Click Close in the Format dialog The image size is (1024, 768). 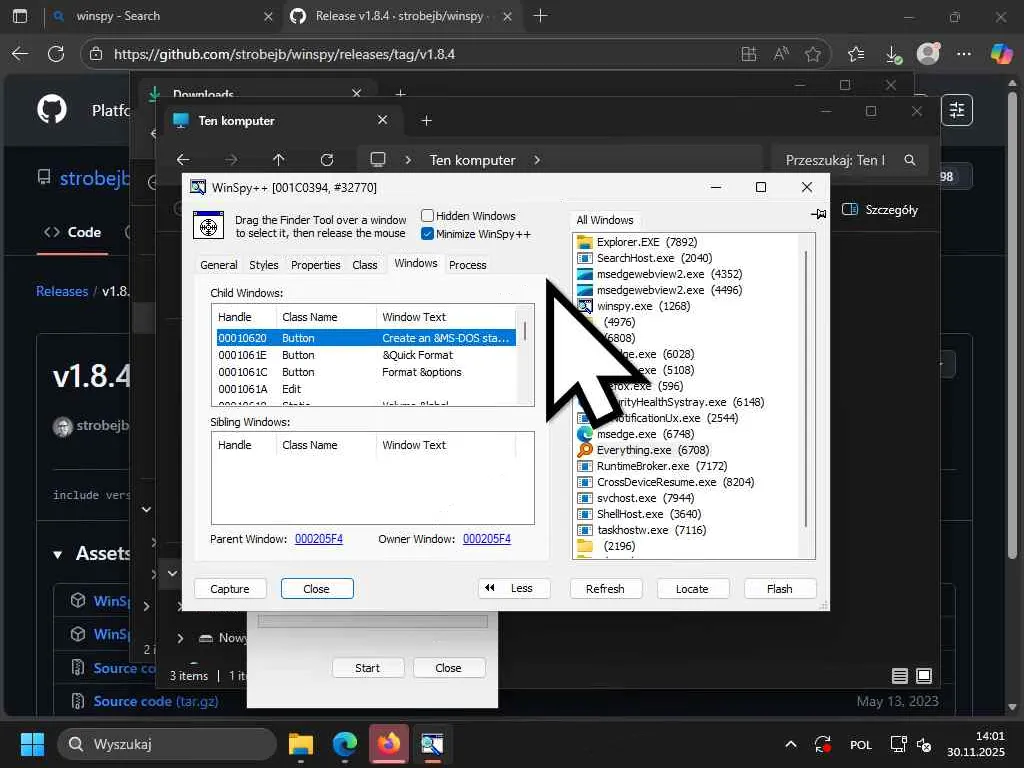449,667
